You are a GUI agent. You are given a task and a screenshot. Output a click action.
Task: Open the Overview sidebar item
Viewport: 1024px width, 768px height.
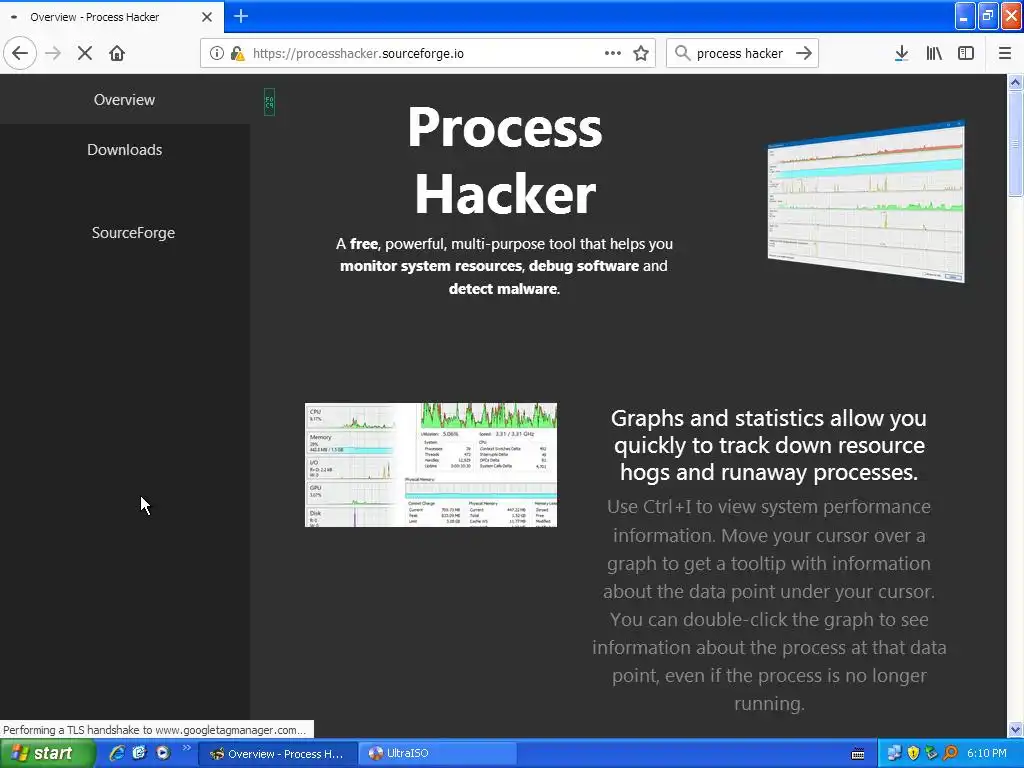click(x=124, y=99)
